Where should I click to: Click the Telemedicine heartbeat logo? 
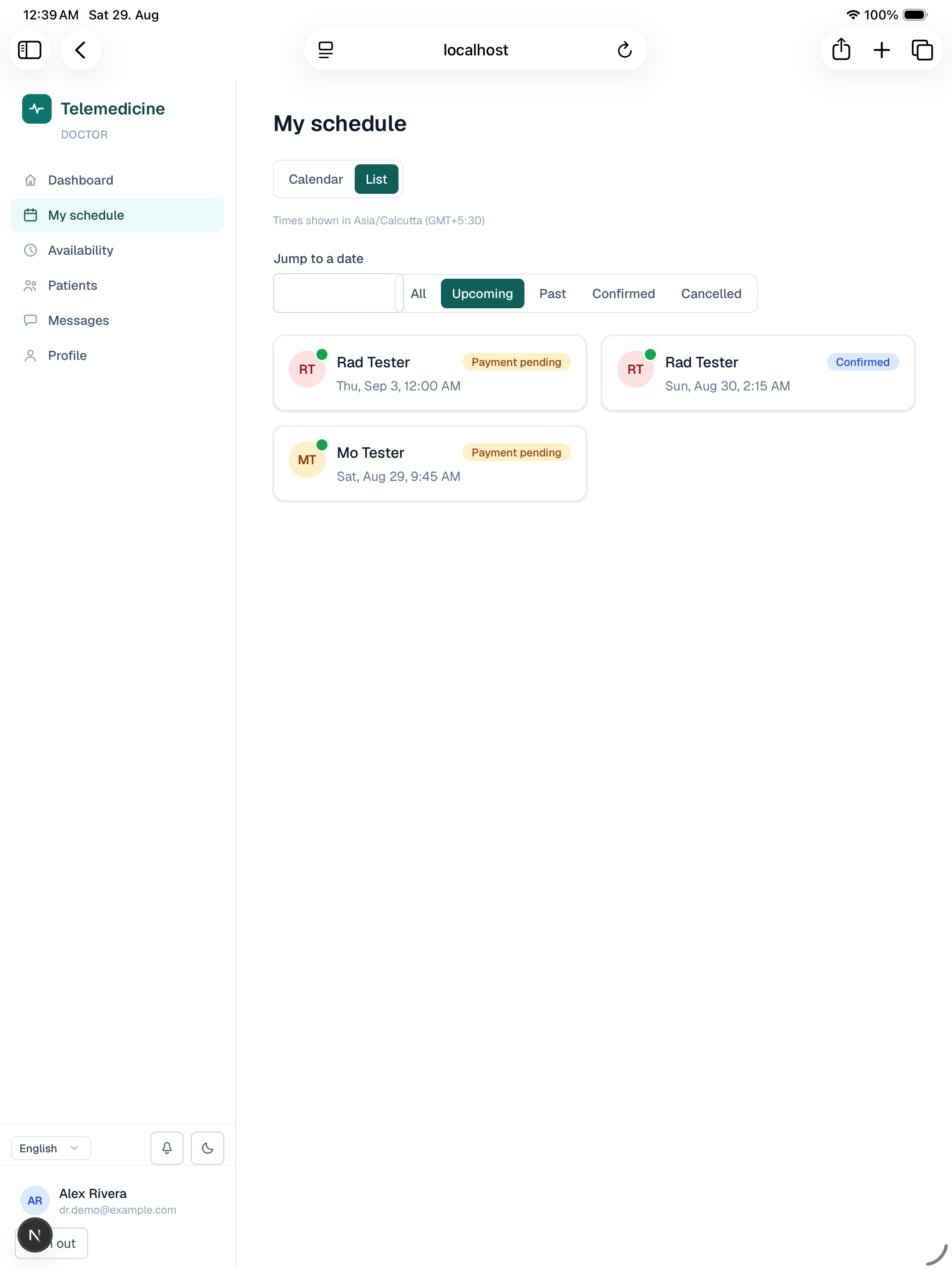point(37,108)
